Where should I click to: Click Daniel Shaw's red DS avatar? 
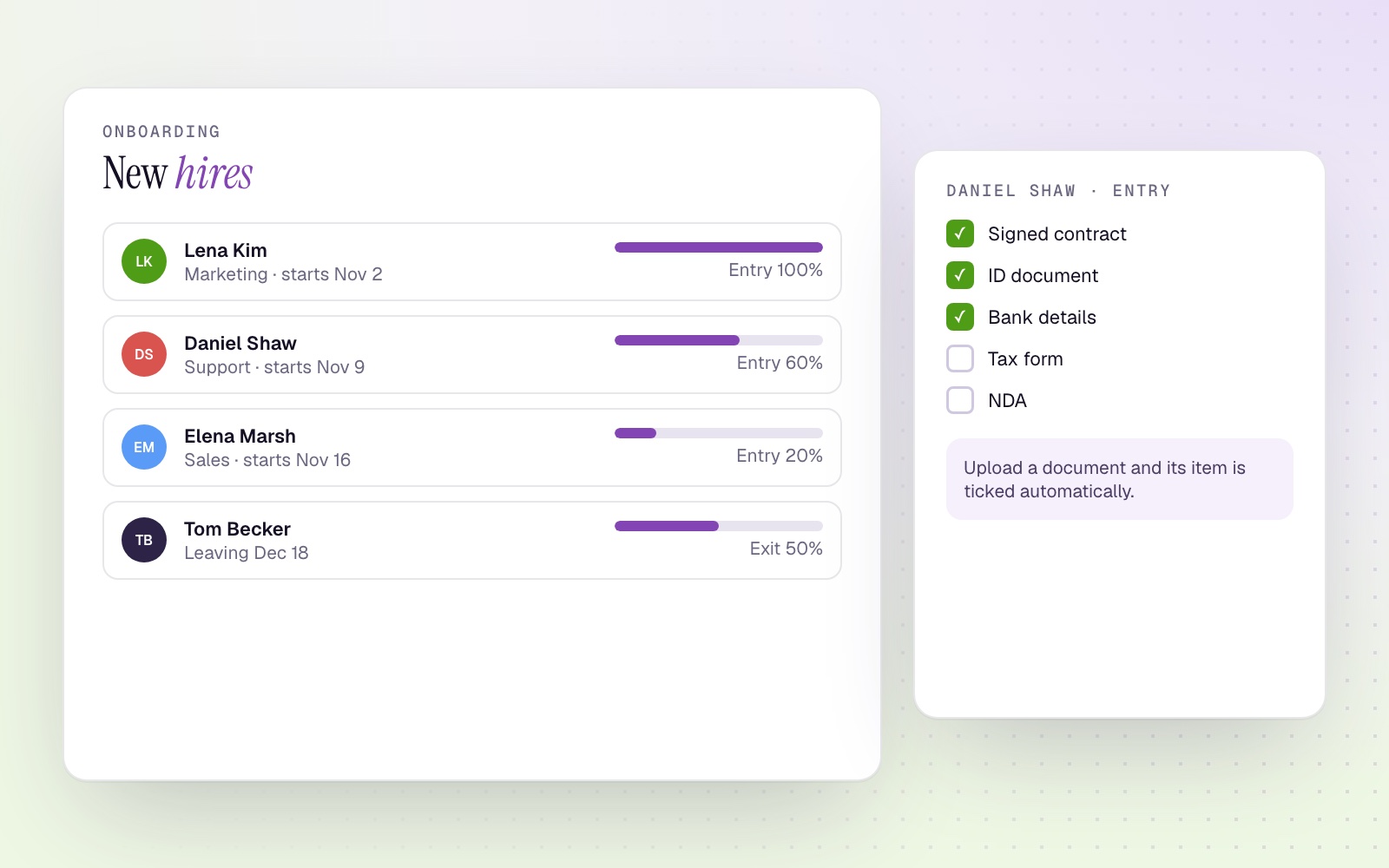tap(144, 354)
